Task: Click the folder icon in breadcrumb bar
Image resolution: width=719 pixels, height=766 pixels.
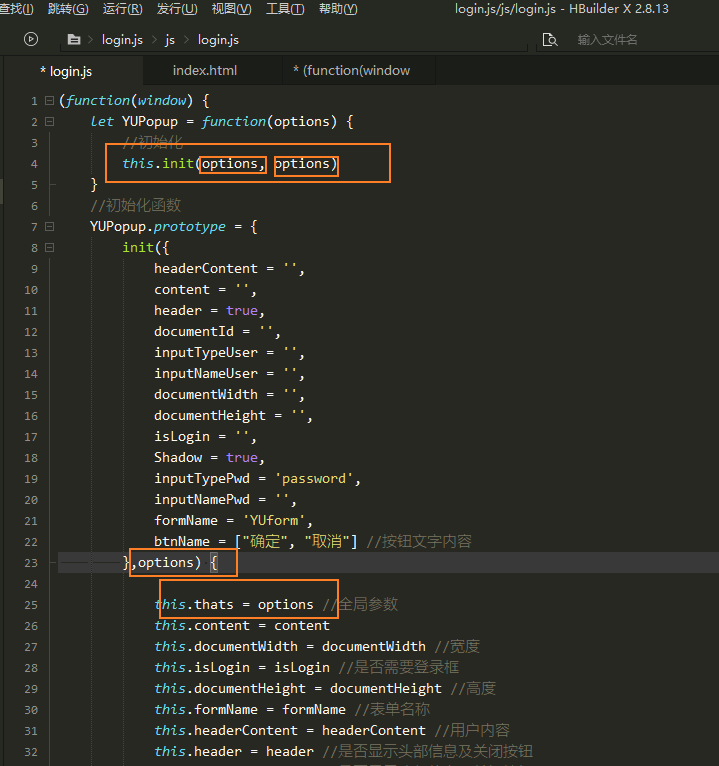Action: (x=74, y=40)
